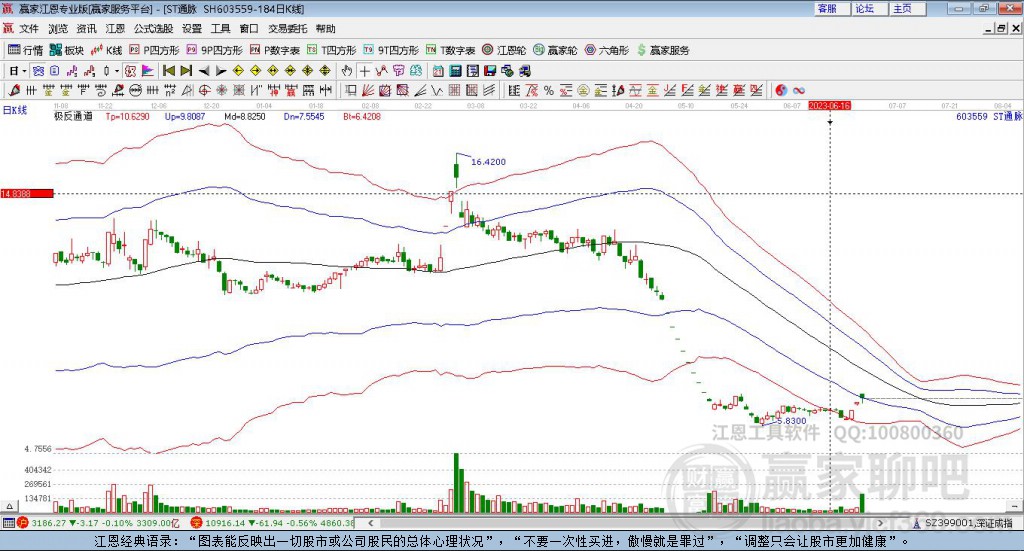
Task: Open the 工具 menu
Action: [x=221, y=29]
